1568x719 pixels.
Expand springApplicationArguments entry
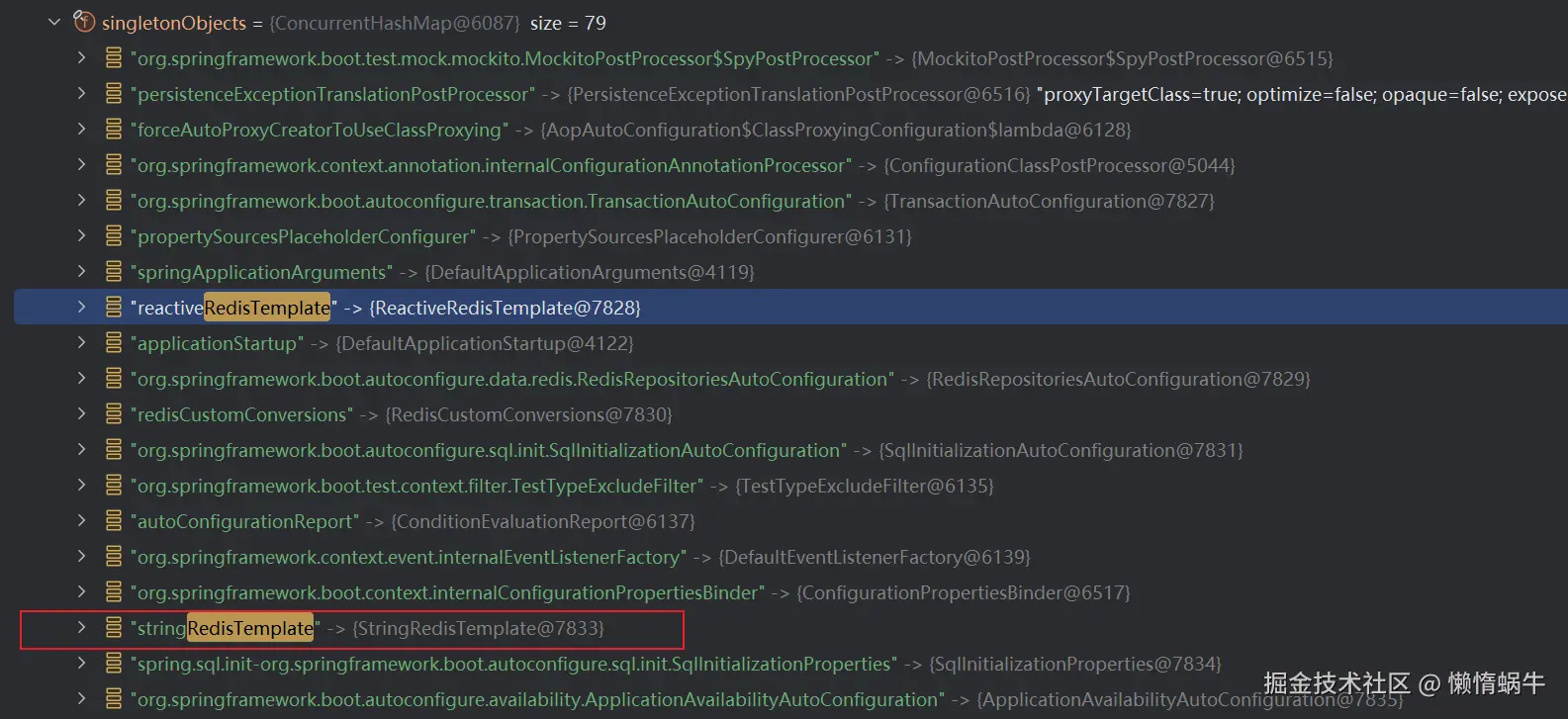(x=82, y=271)
